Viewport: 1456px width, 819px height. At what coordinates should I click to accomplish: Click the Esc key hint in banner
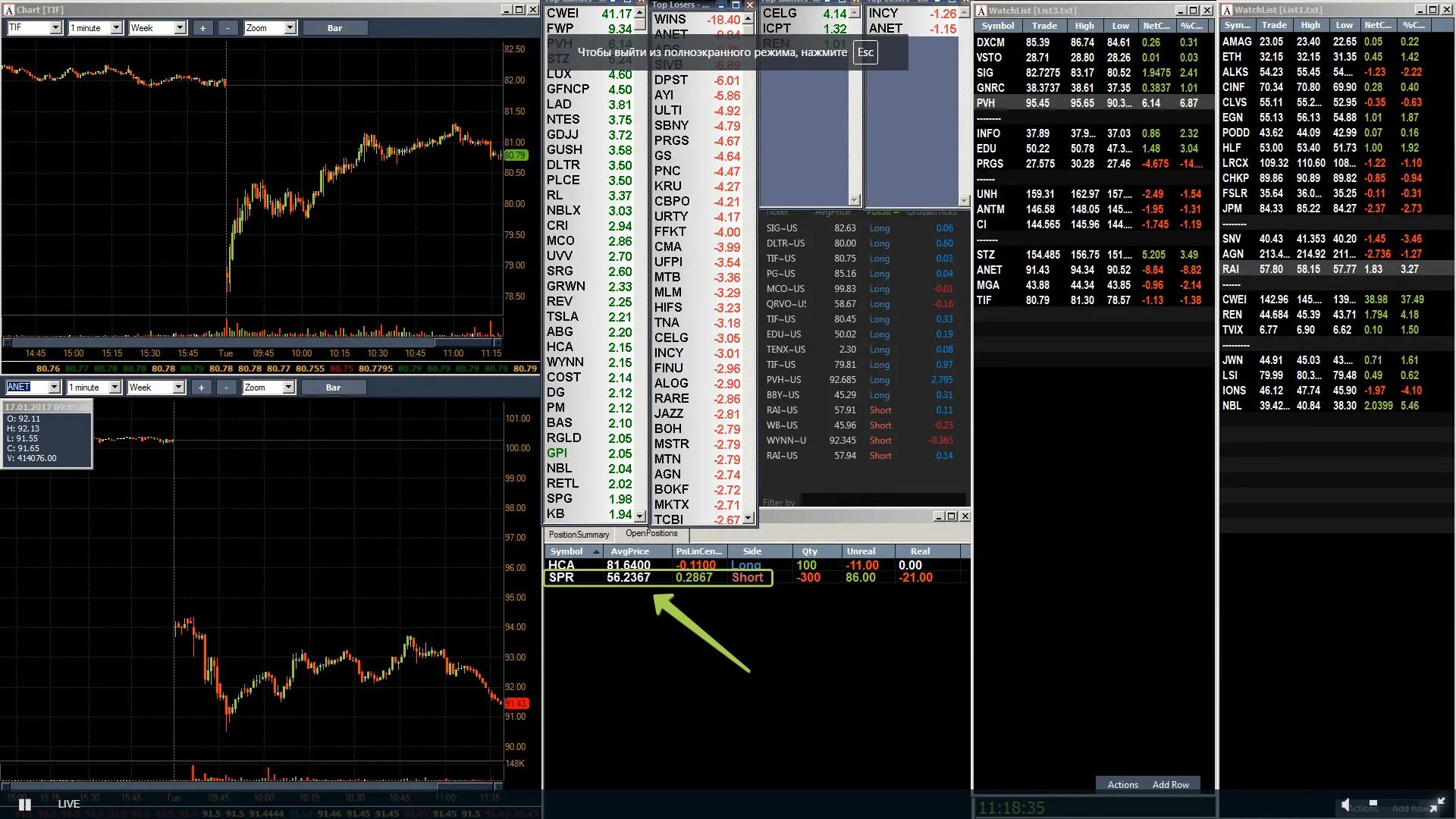[865, 52]
